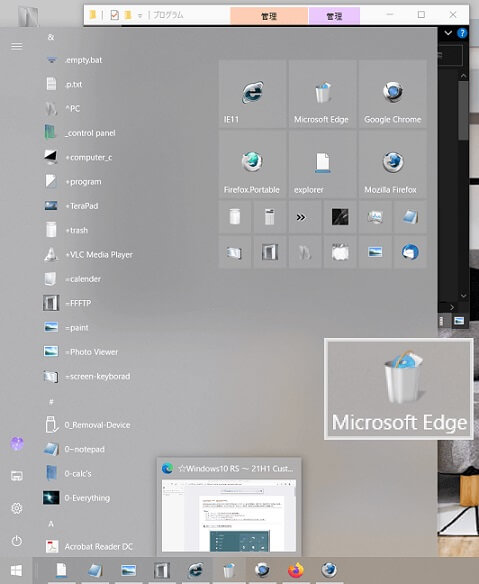Screen dimensions: 479x584
Task: Open Settings gear in Start sidebar
Action: pos(16,508)
